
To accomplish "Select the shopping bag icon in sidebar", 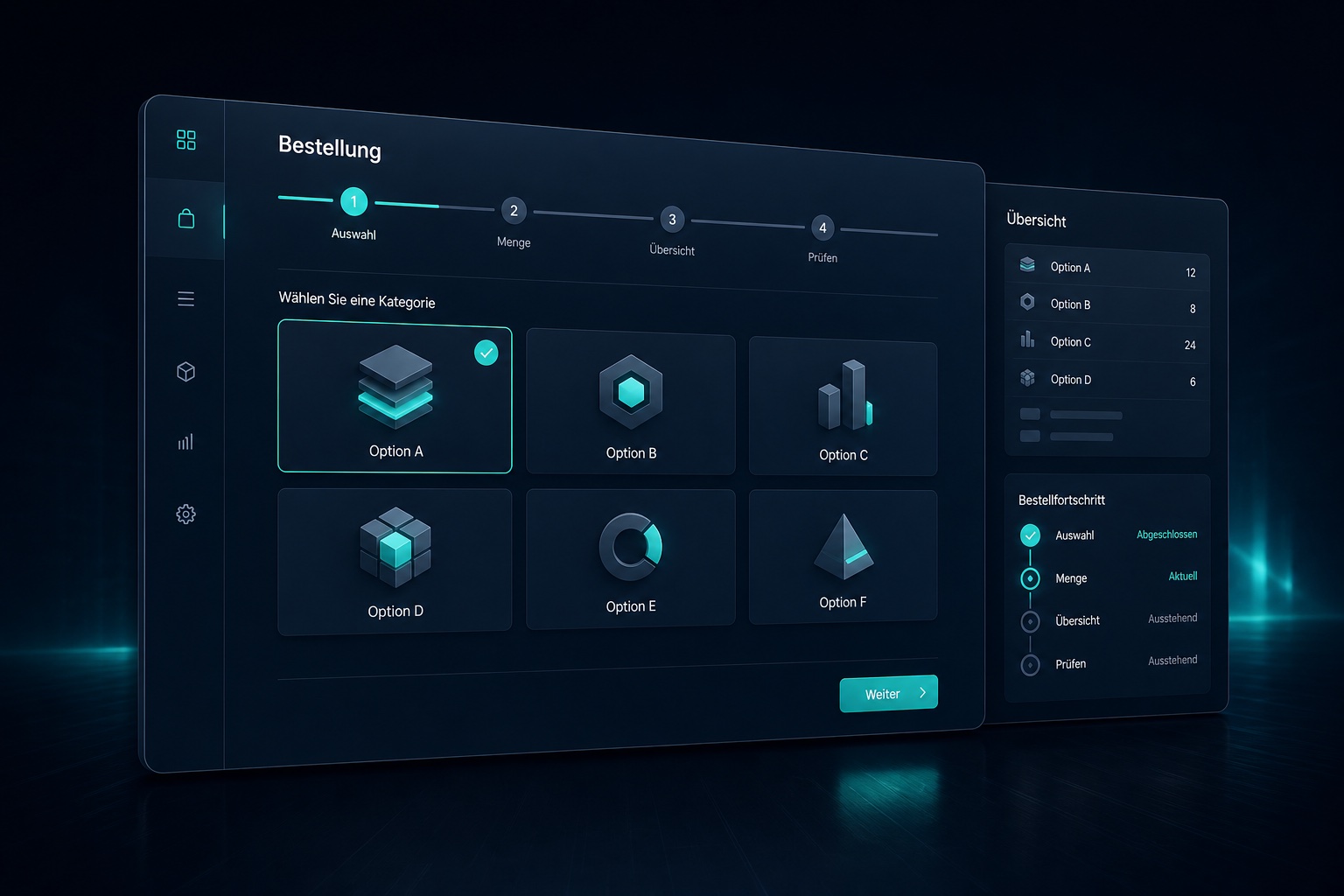I will point(186,218).
